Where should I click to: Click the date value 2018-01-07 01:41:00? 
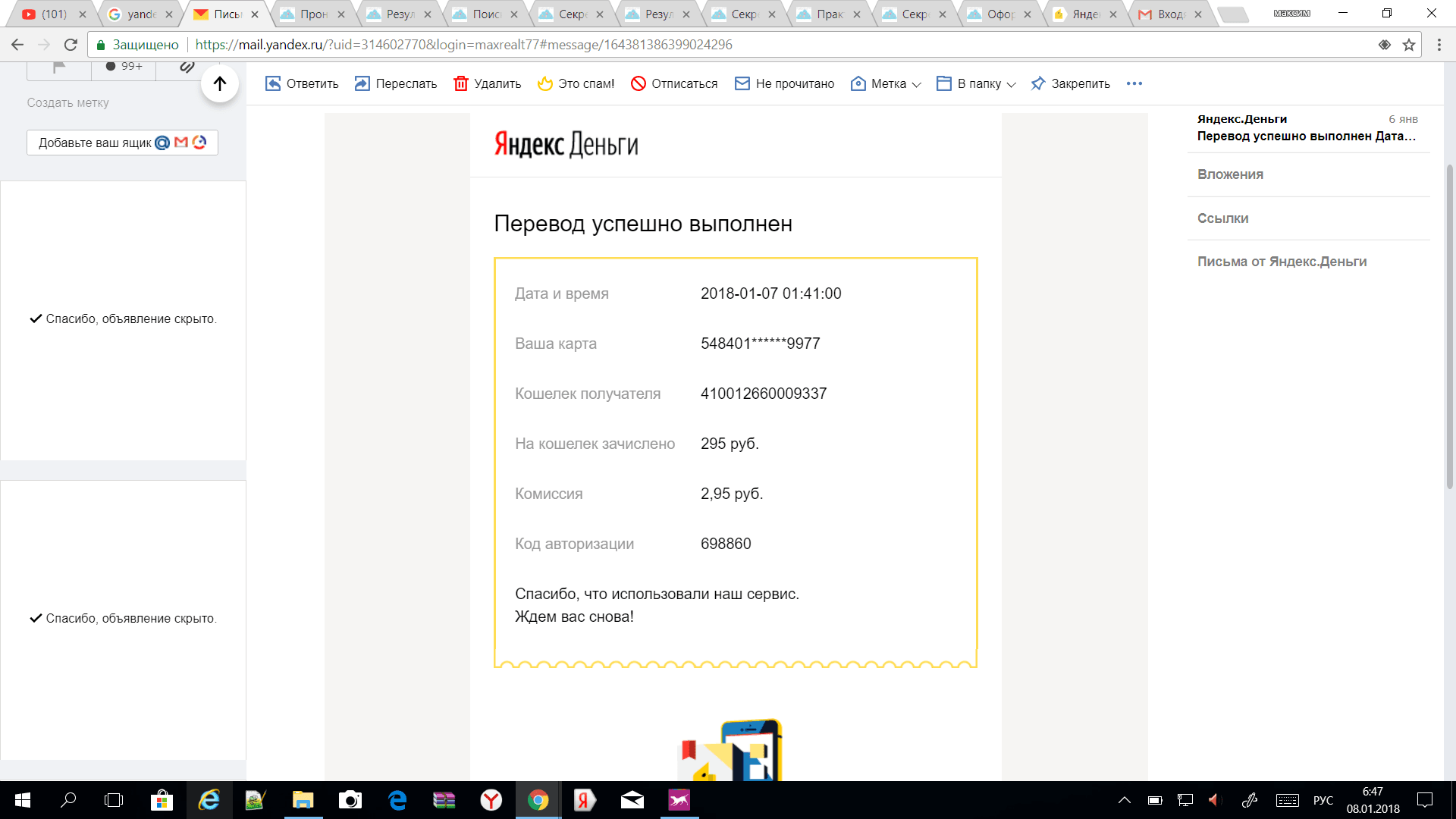771,293
